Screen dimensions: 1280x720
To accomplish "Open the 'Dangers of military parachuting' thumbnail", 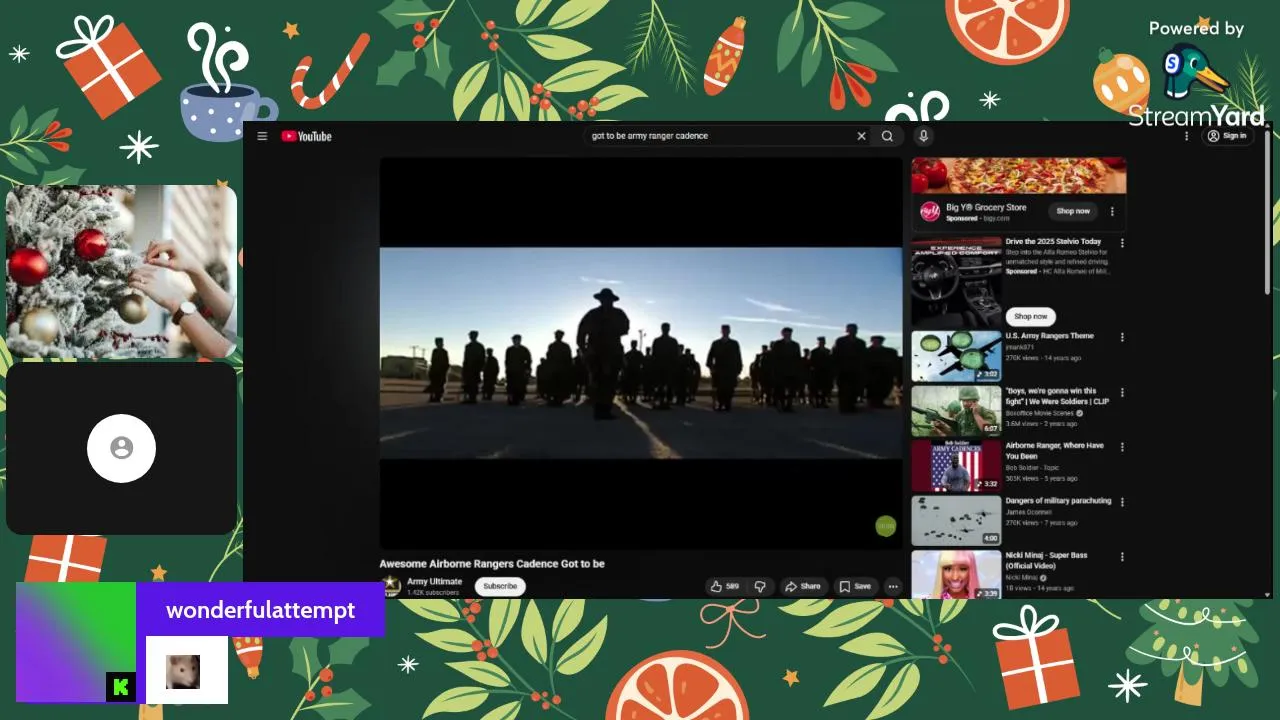I will click(956, 521).
